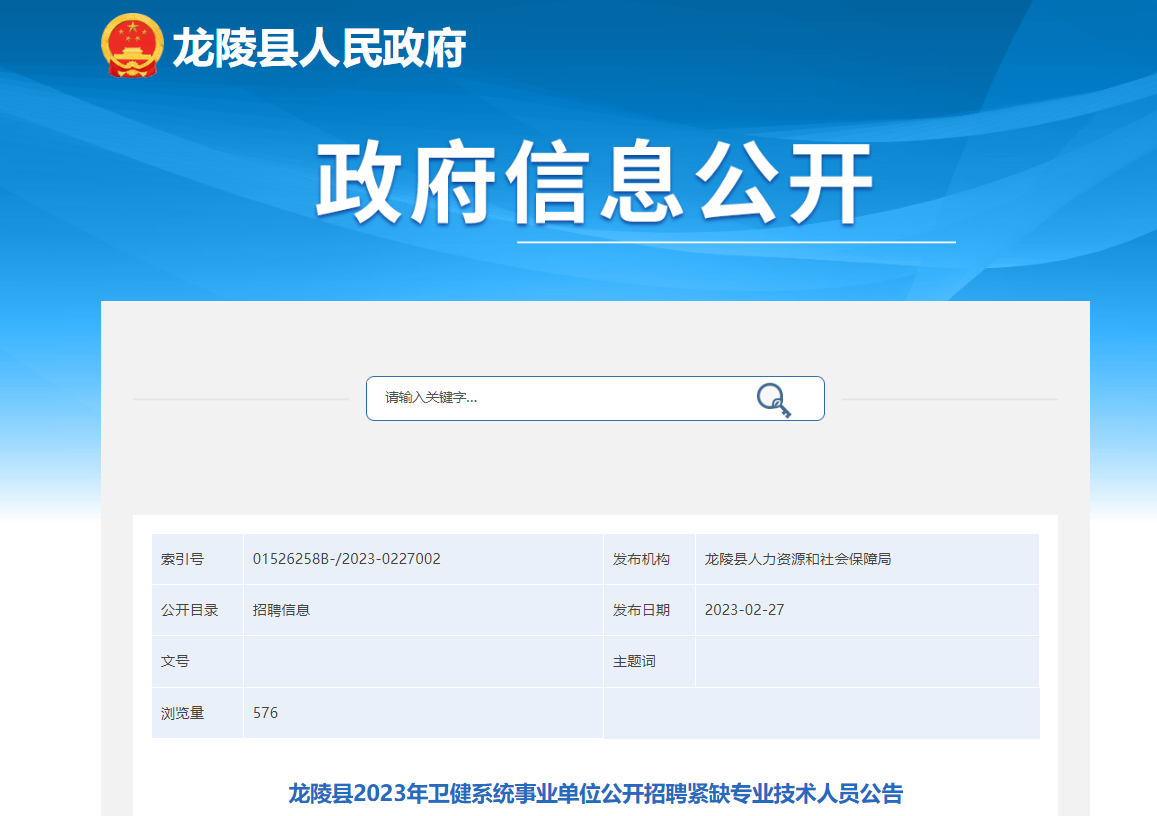Click the magnifying glass search icon
Screen dimensions: 1157x816
pos(773,399)
